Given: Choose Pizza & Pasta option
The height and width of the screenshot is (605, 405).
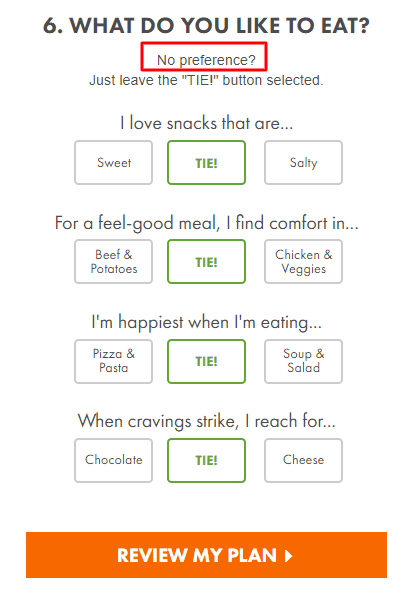Looking at the screenshot, I should (113, 361).
